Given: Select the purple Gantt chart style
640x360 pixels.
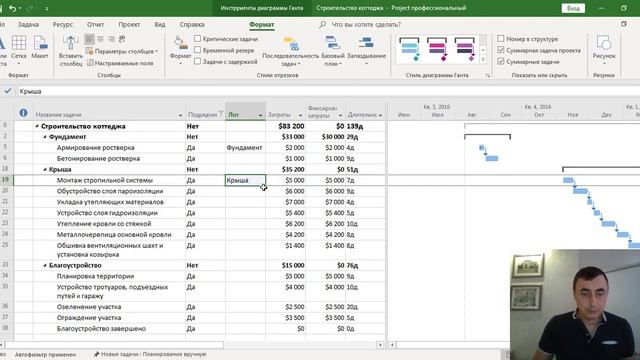Looking at the screenshot, I should pos(464,49).
